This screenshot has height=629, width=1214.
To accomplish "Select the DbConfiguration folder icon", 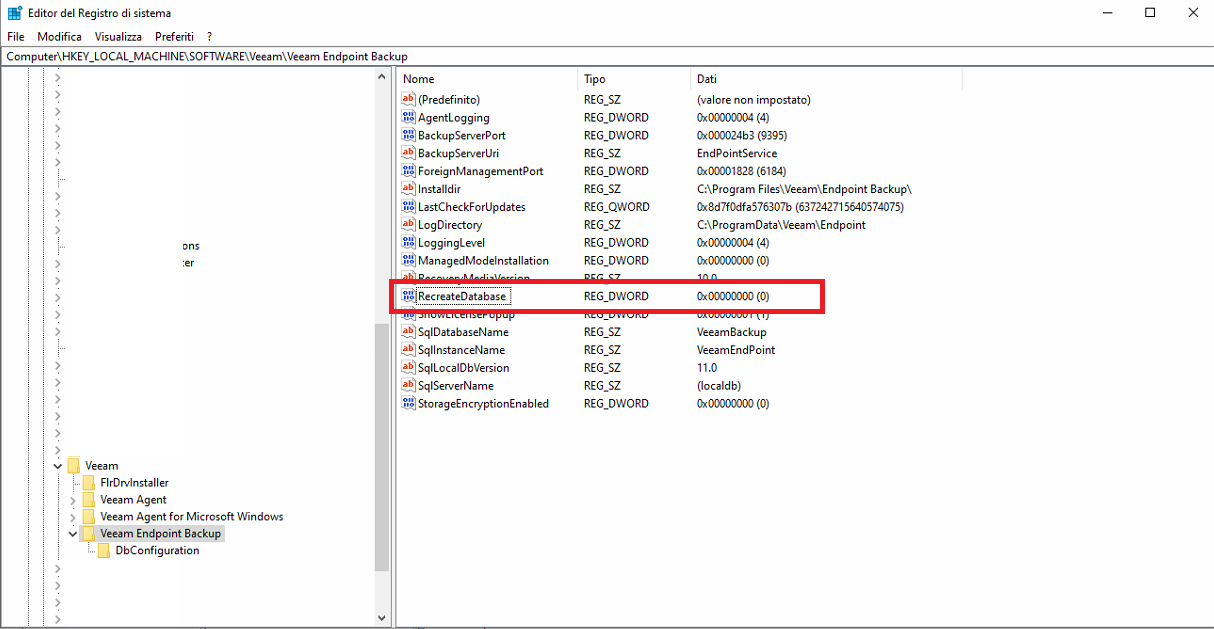I will pos(104,551).
